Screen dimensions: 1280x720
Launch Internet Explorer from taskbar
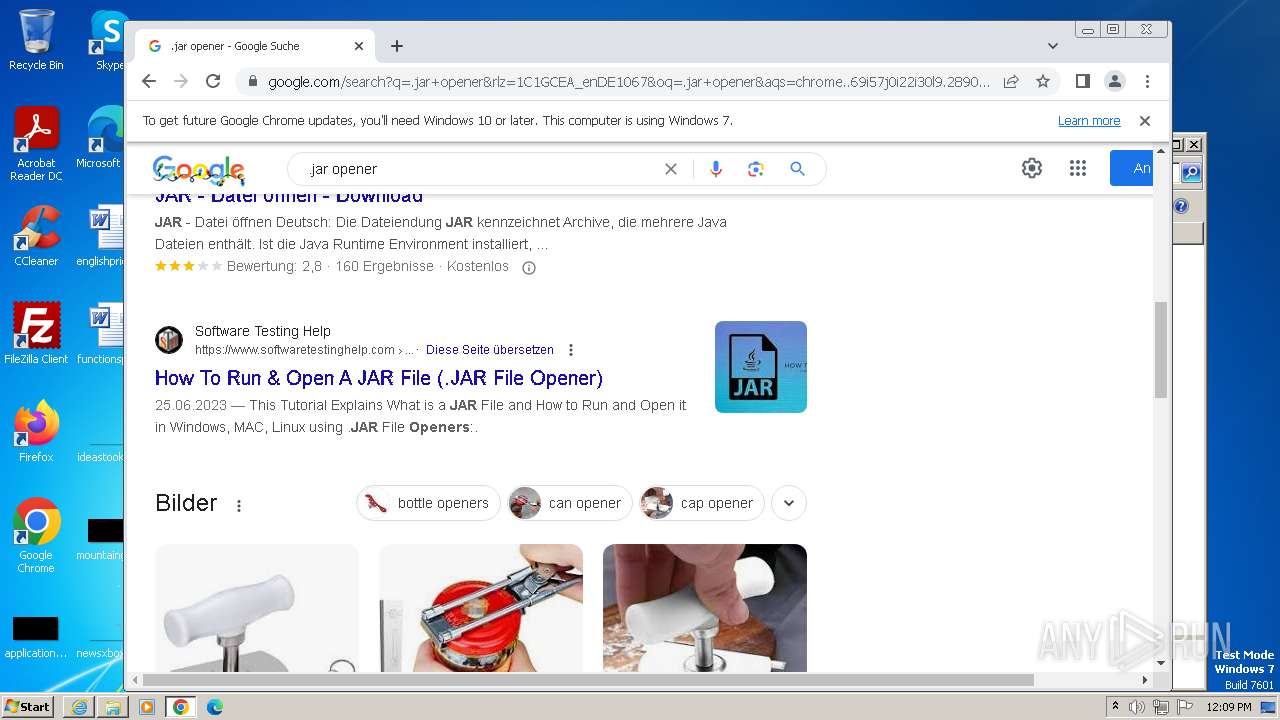[79, 707]
